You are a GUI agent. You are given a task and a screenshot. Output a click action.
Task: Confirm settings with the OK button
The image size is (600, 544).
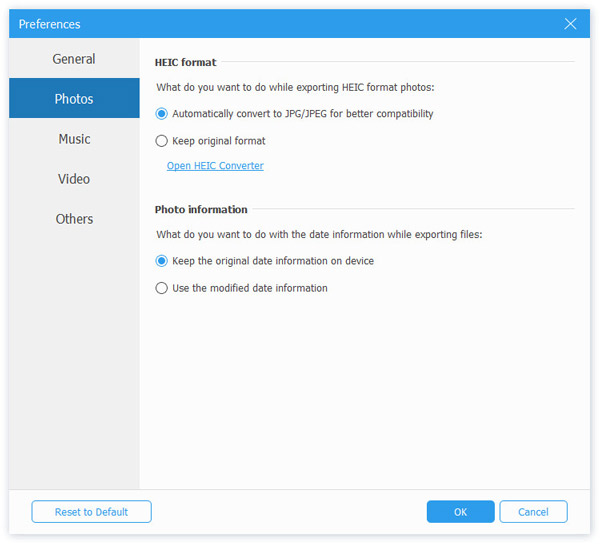point(460,512)
